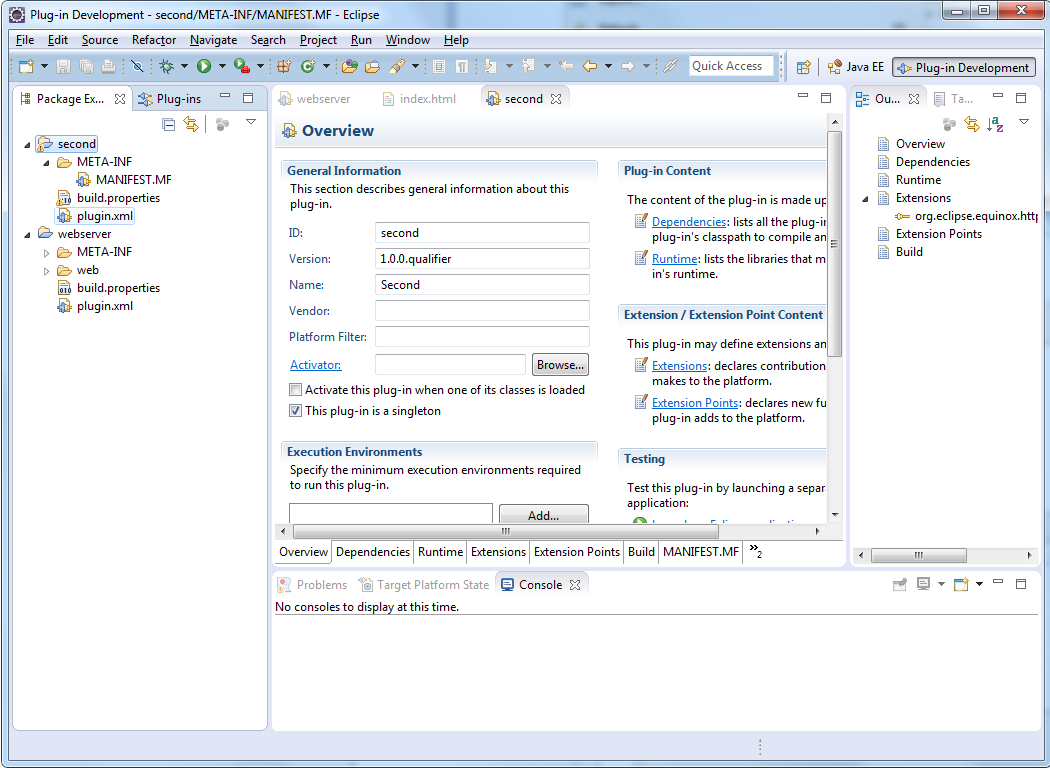Click the Activator link label
The image size is (1050, 768).
click(x=315, y=365)
